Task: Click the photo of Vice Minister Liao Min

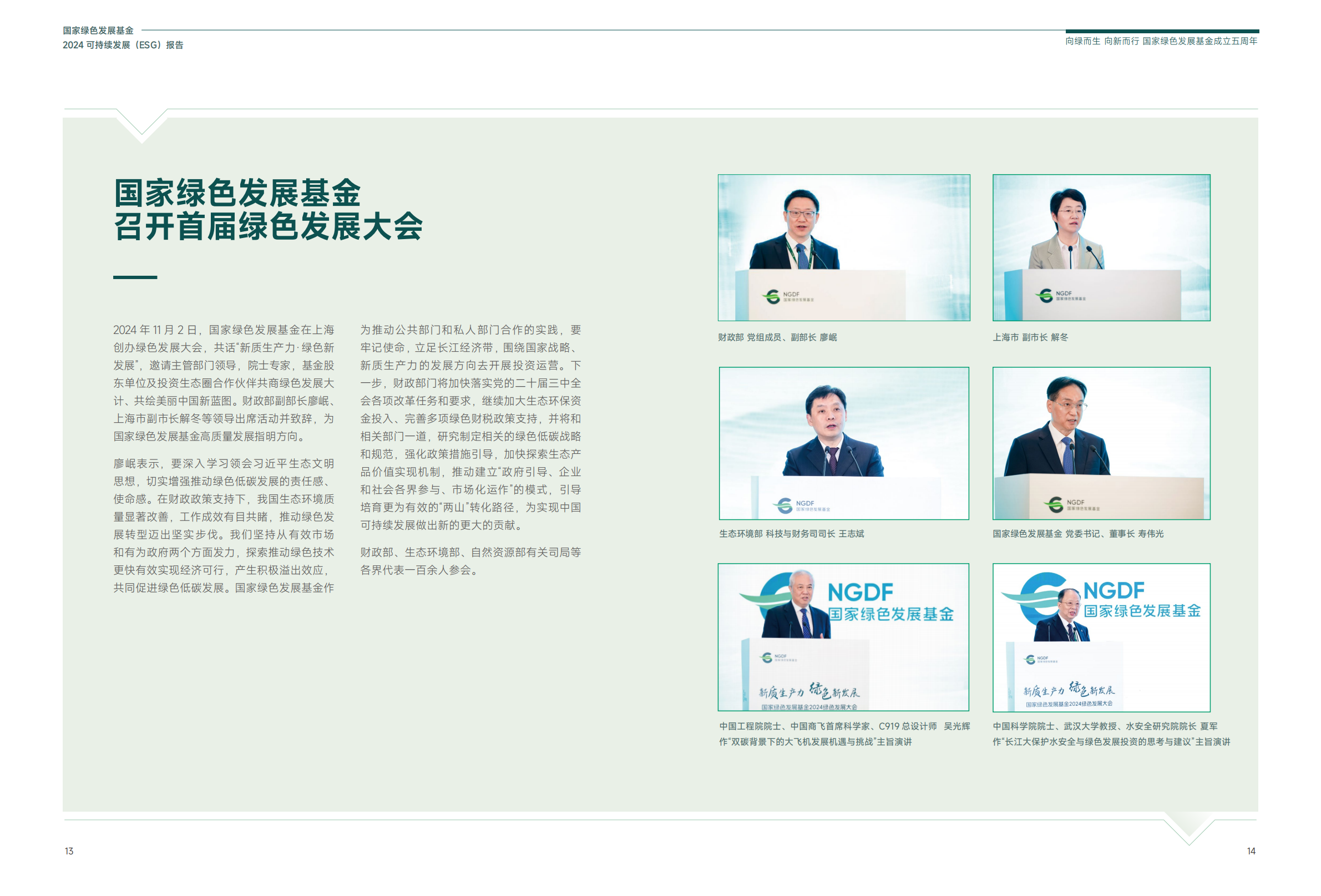Action: click(843, 247)
